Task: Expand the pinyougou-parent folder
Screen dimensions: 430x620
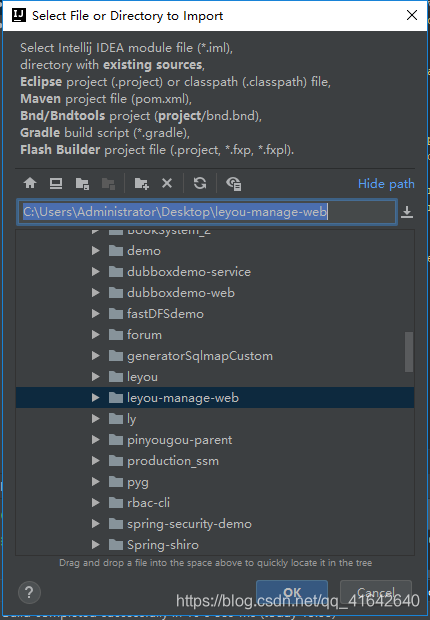Action: 95,439
